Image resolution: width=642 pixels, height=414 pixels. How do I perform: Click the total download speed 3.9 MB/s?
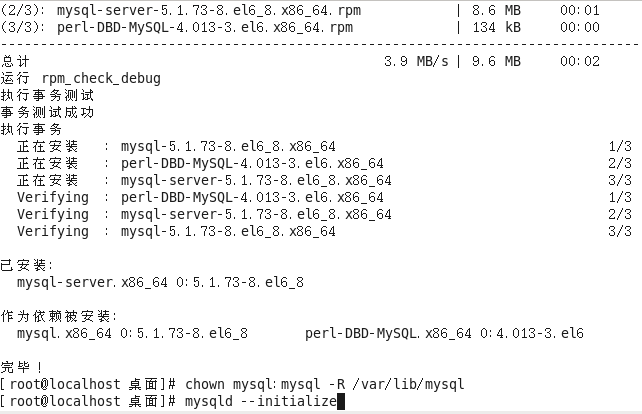pos(416,61)
